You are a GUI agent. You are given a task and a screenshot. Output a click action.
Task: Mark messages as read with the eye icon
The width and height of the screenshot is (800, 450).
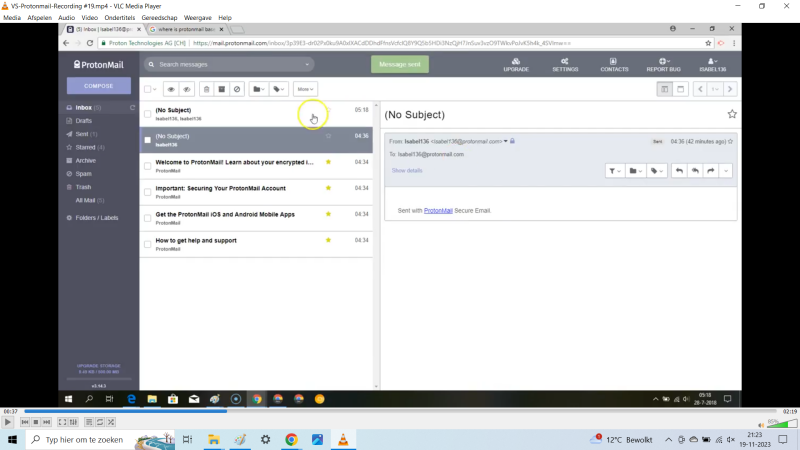coord(170,89)
